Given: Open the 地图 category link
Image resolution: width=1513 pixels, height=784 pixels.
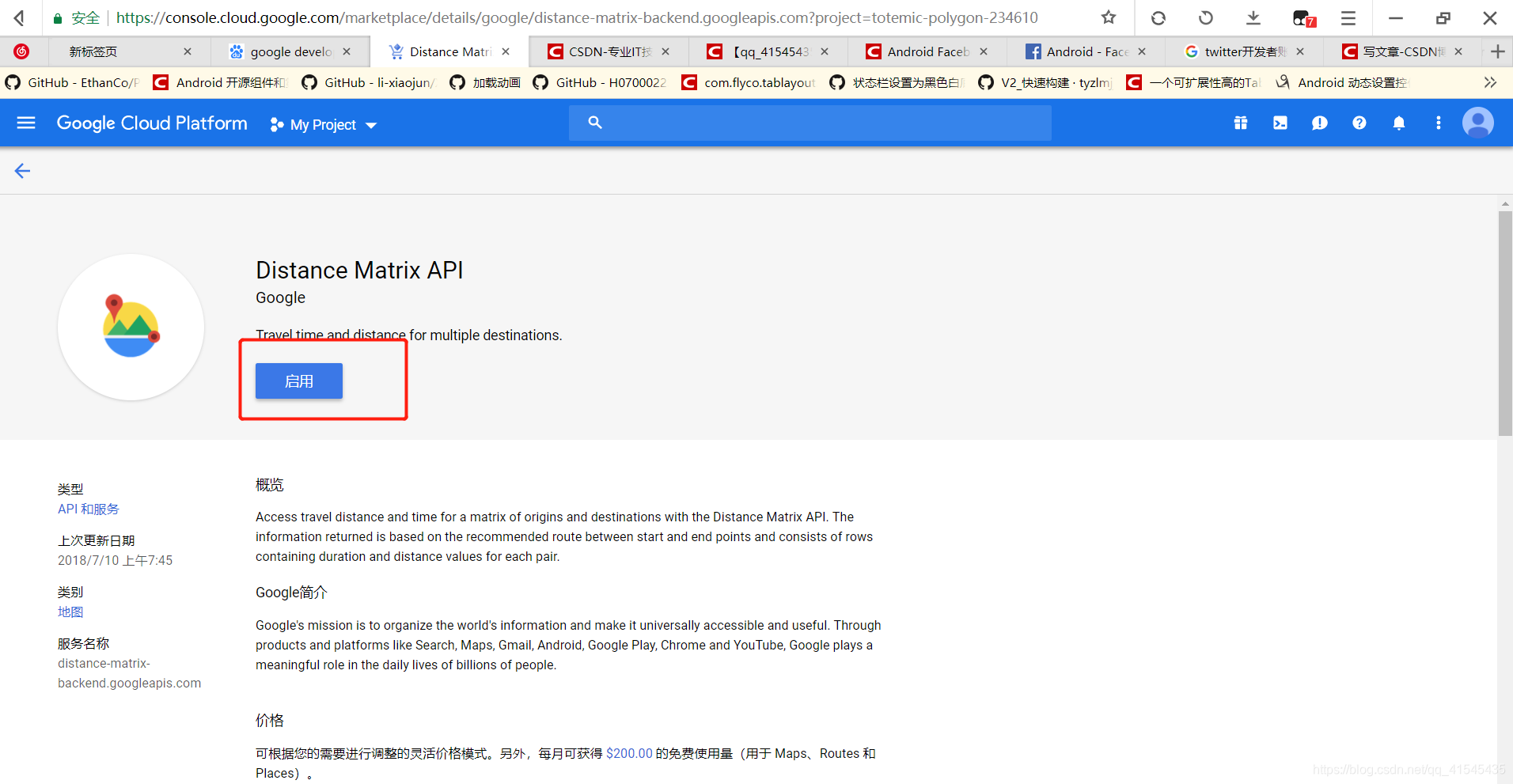Looking at the screenshot, I should [70, 612].
